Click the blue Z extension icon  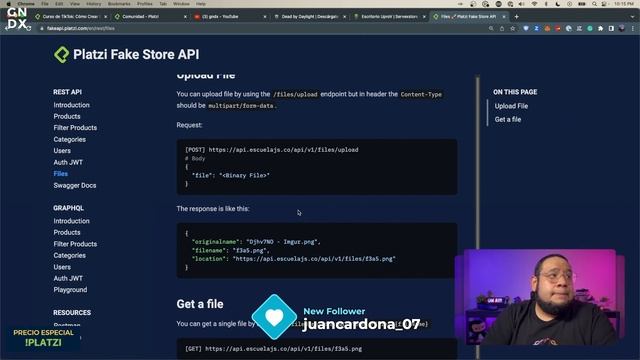point(536,29)
